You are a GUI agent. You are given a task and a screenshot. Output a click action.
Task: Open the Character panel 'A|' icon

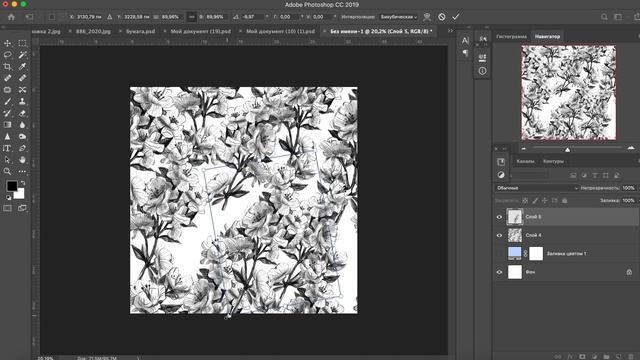click(465, 40)
